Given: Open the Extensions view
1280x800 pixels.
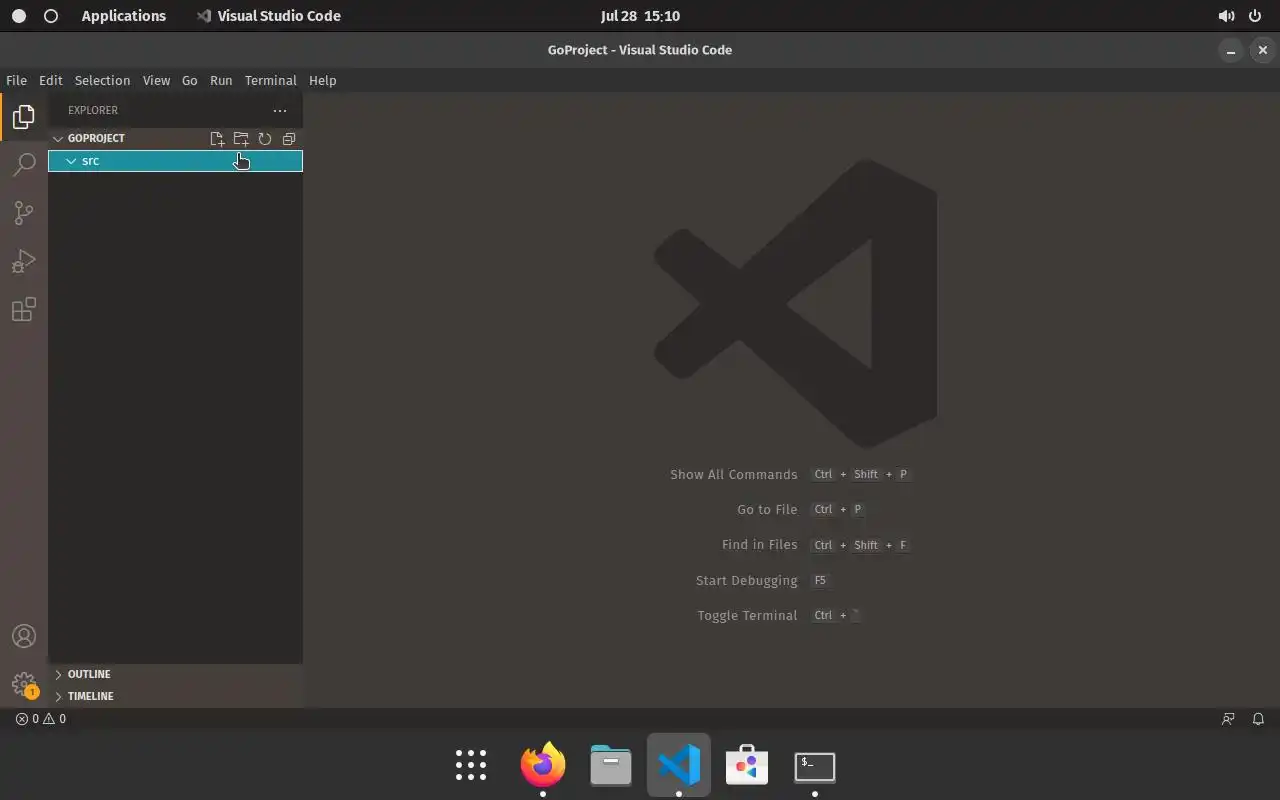Looking at the screenshot, I should pos(24,309).
